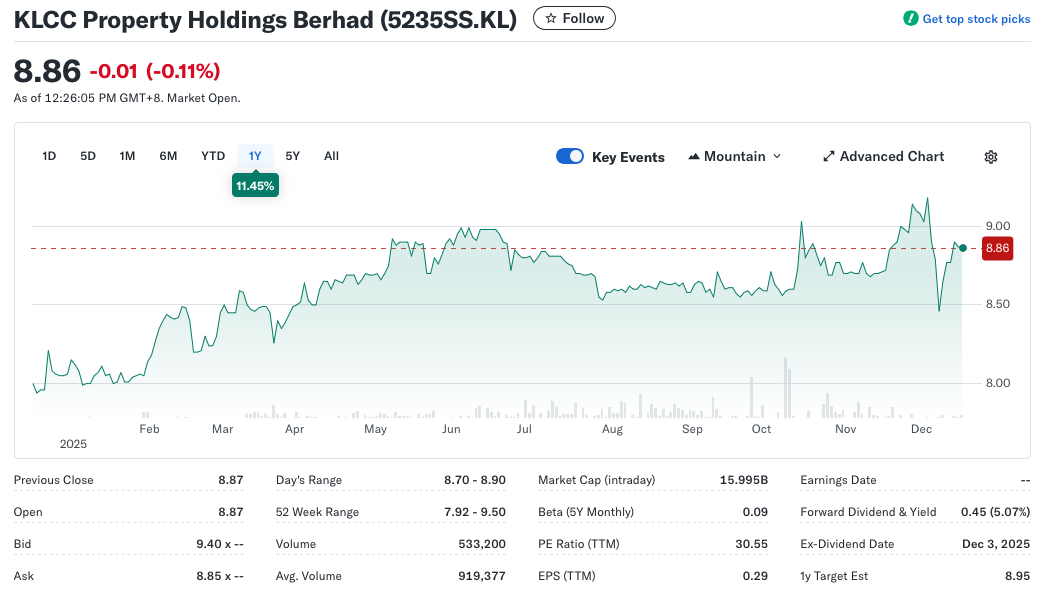Select the YTD time range
This screenshot has width=1041, height=602.
click(x=213, y=156)
